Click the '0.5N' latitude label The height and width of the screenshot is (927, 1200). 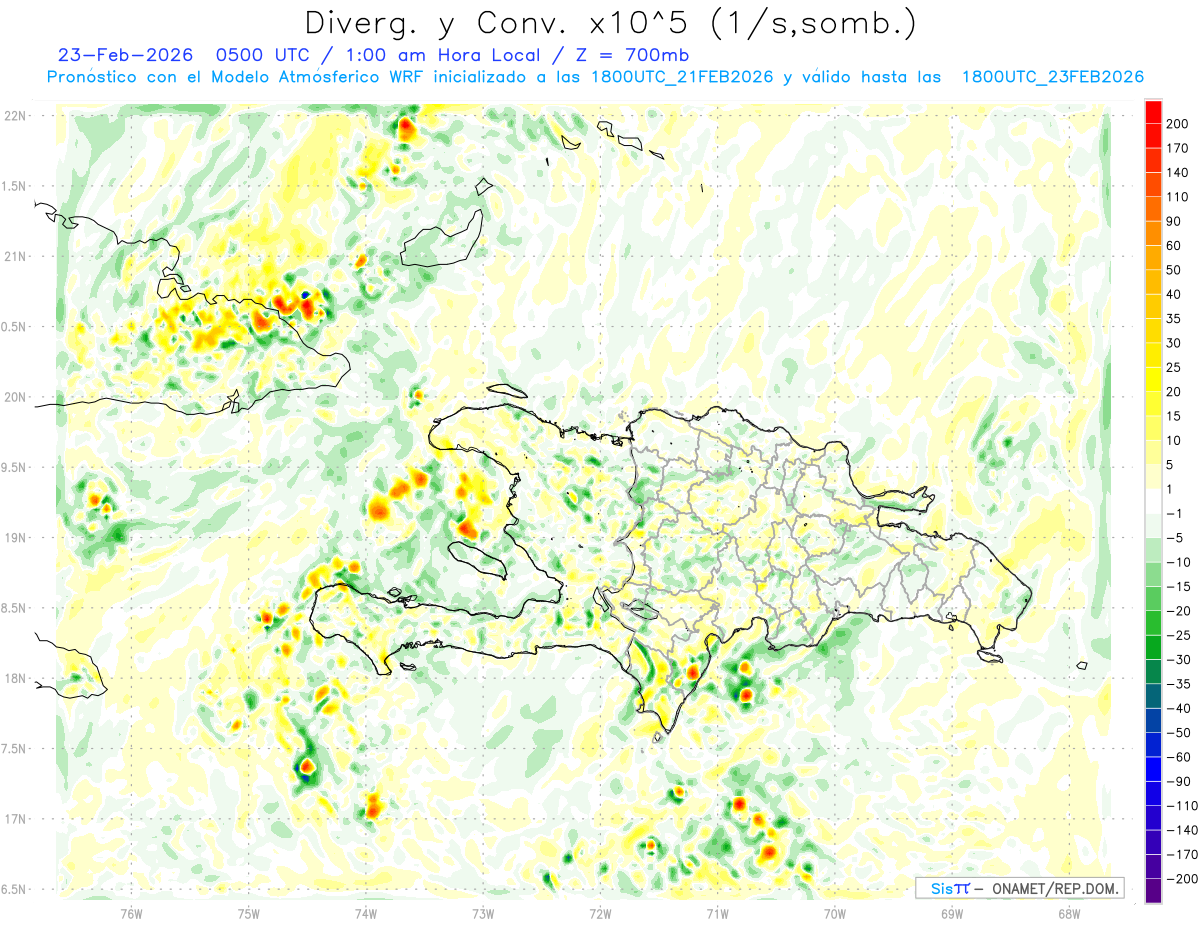coord(13,327)
